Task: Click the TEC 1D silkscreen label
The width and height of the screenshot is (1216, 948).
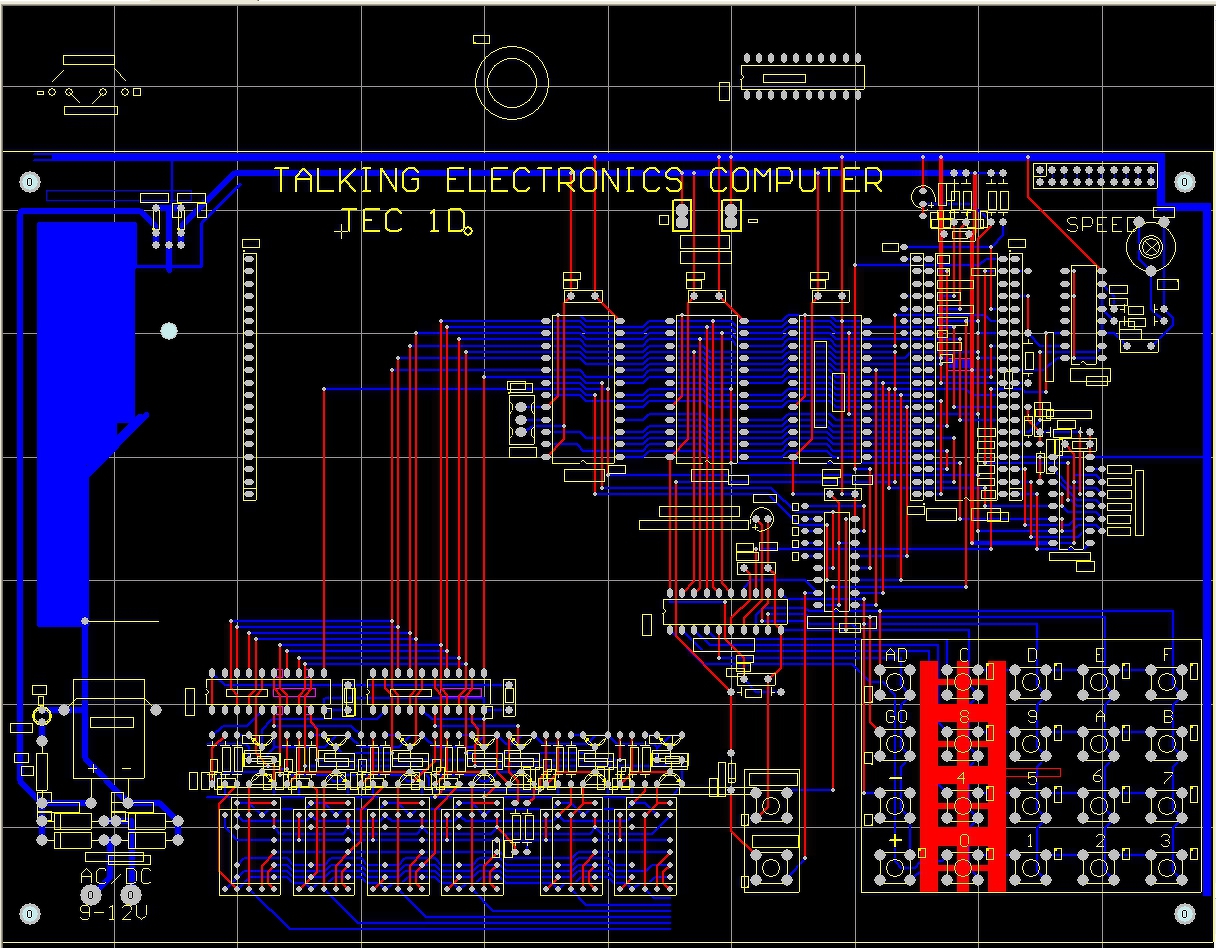Action: 403,221
